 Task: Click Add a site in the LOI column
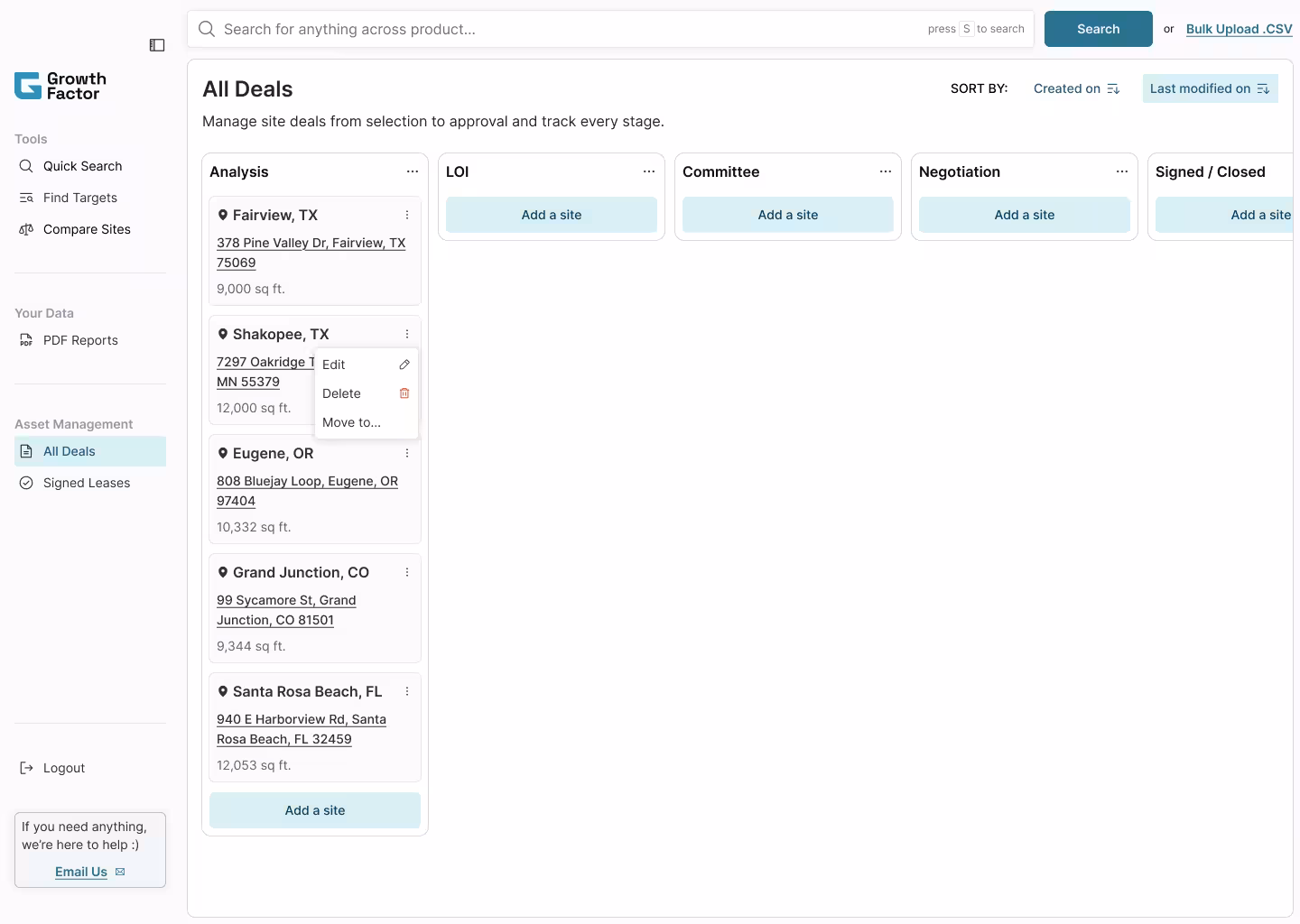(x=551, y=215)
